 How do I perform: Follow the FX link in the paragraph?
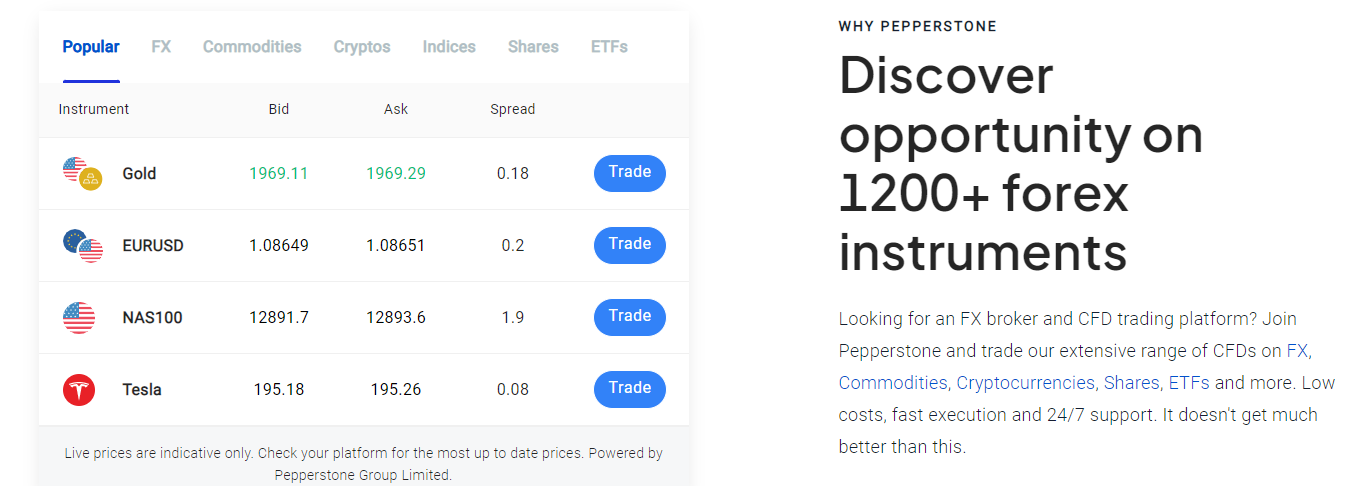[1298, 351]
